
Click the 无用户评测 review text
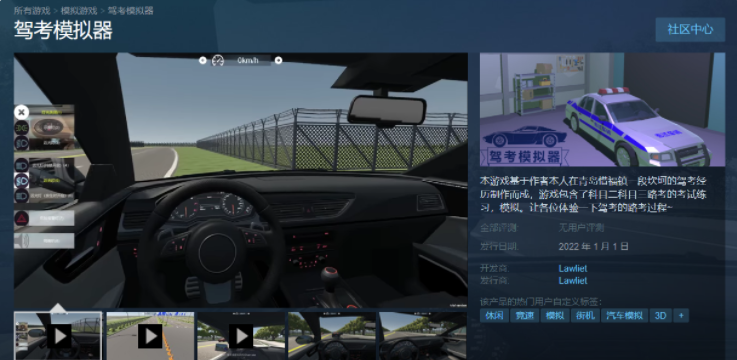pyautogui.click(x=581, y=228)
